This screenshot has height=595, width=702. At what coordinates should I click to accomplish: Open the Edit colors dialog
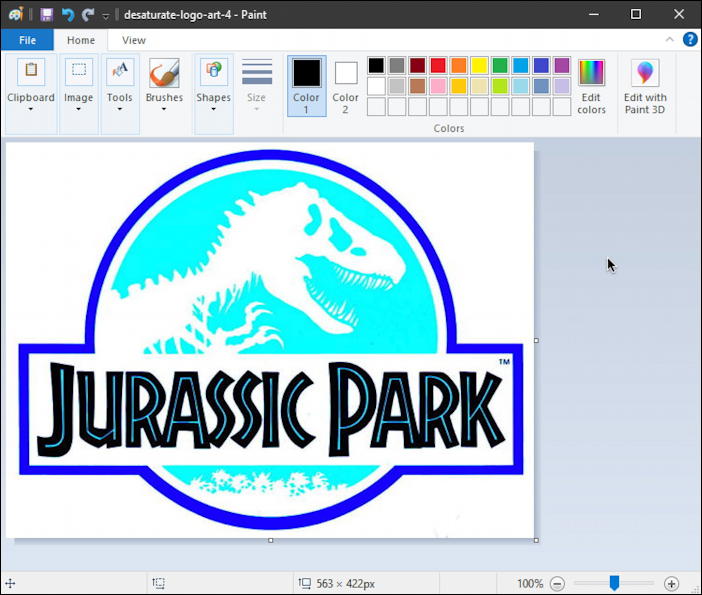pos(591,86)
